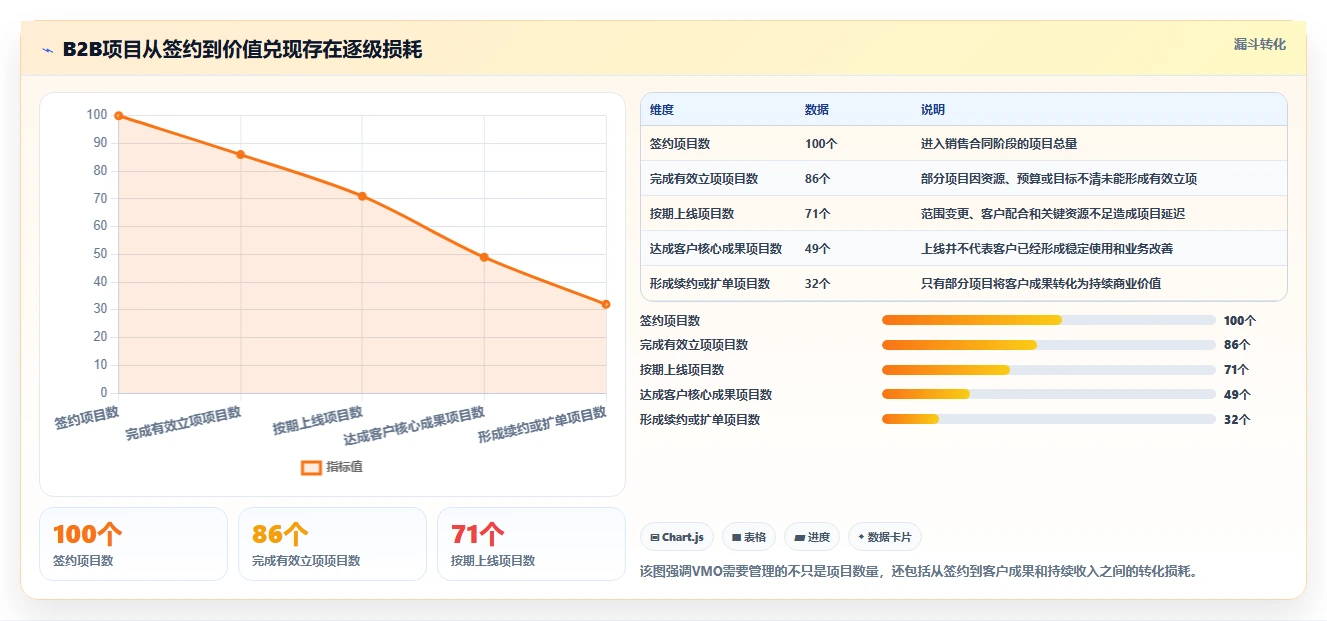
Task: Click the 数据卡片 chip
Action: (884, 537)
